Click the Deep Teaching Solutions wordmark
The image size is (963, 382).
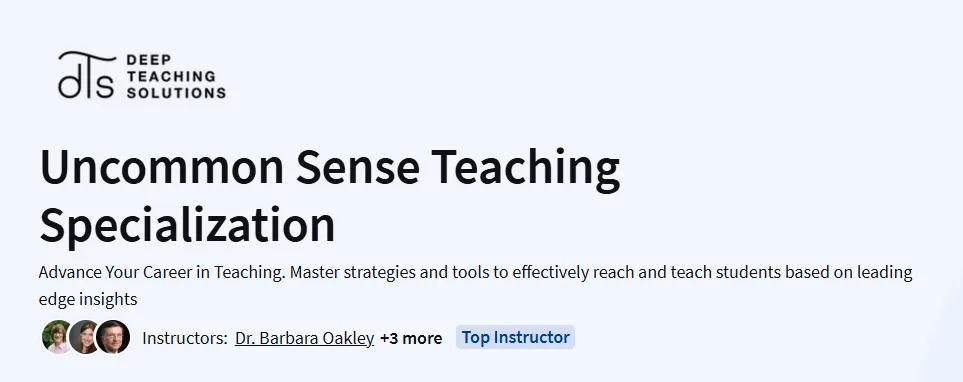(176, 76)
